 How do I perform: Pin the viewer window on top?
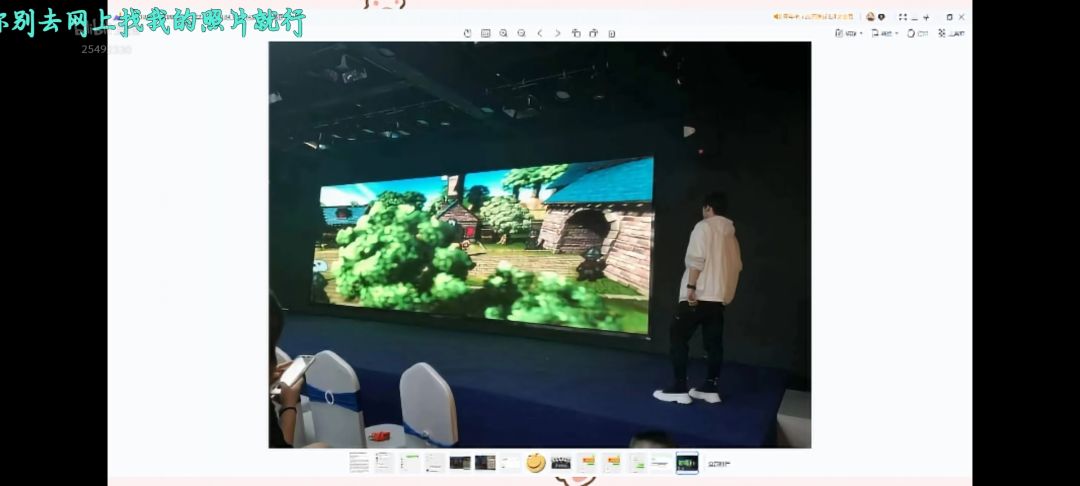[926, 17]
